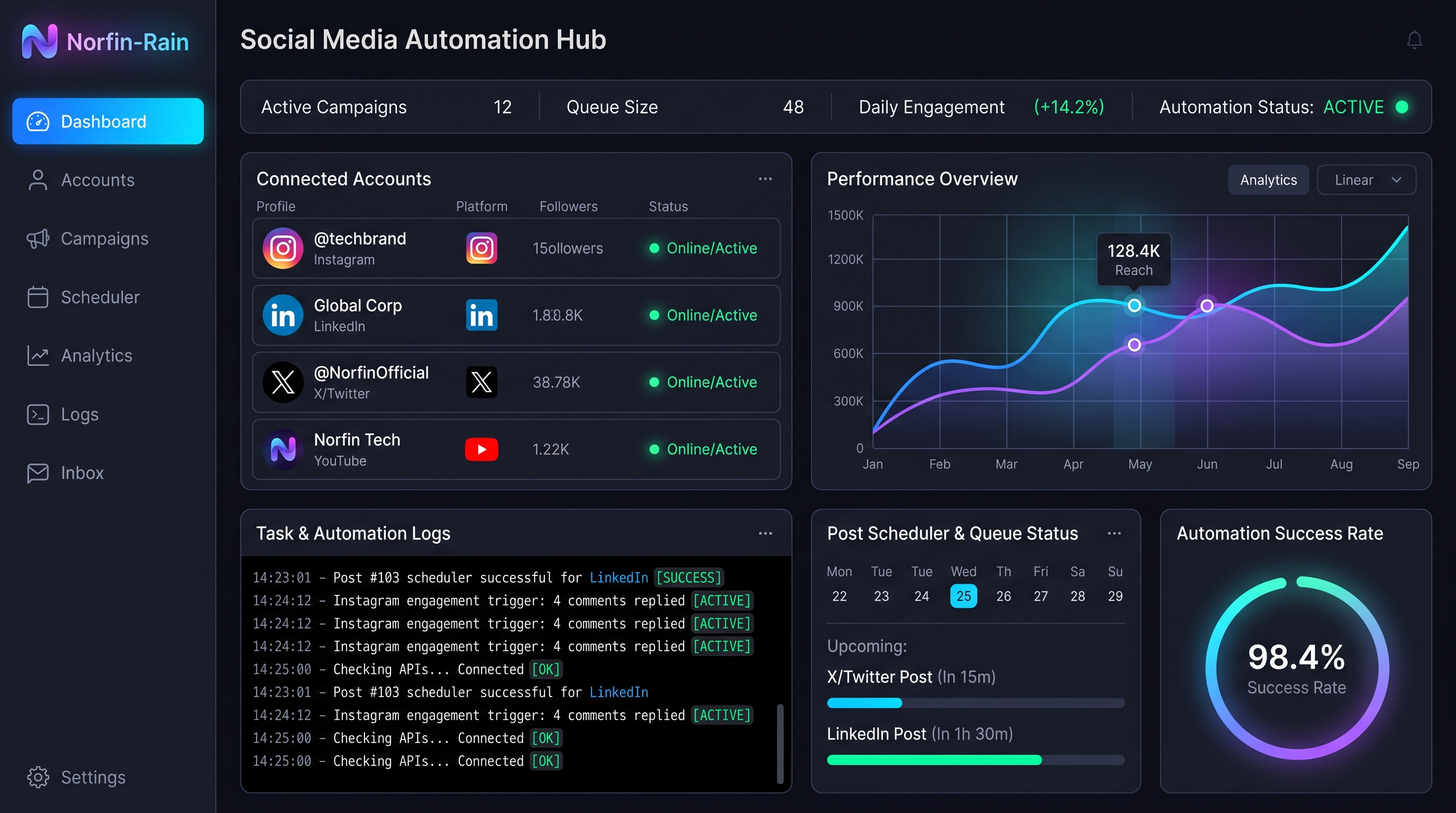
Task: Click the Norfin-Rain logo
Action: tap(105, 41)
